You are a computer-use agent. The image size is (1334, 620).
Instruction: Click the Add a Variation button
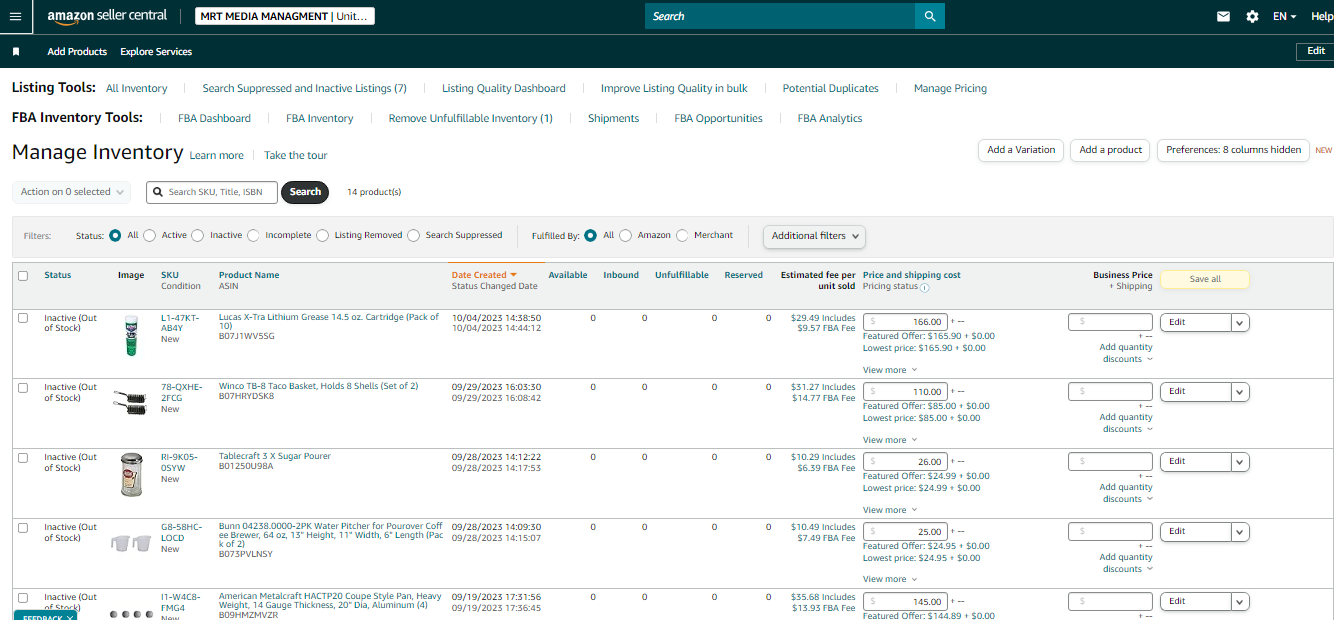click(1021, 150)
